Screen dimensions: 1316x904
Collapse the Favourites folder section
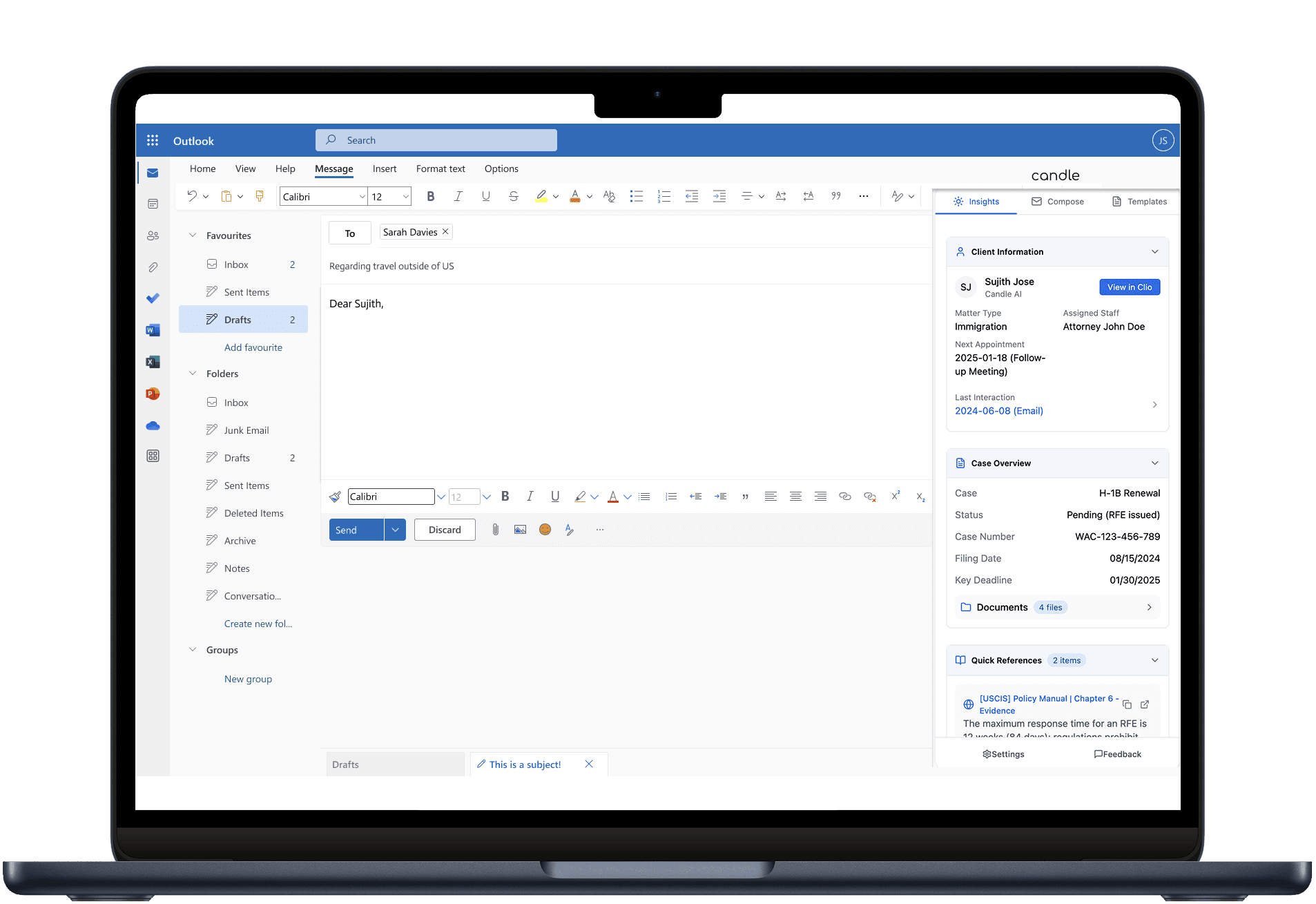193,235
